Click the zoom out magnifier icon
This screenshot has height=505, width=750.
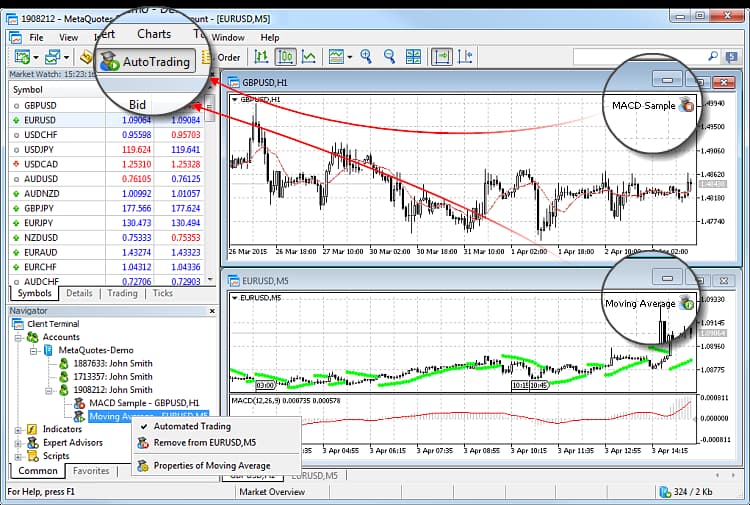(x=389, y=57)
